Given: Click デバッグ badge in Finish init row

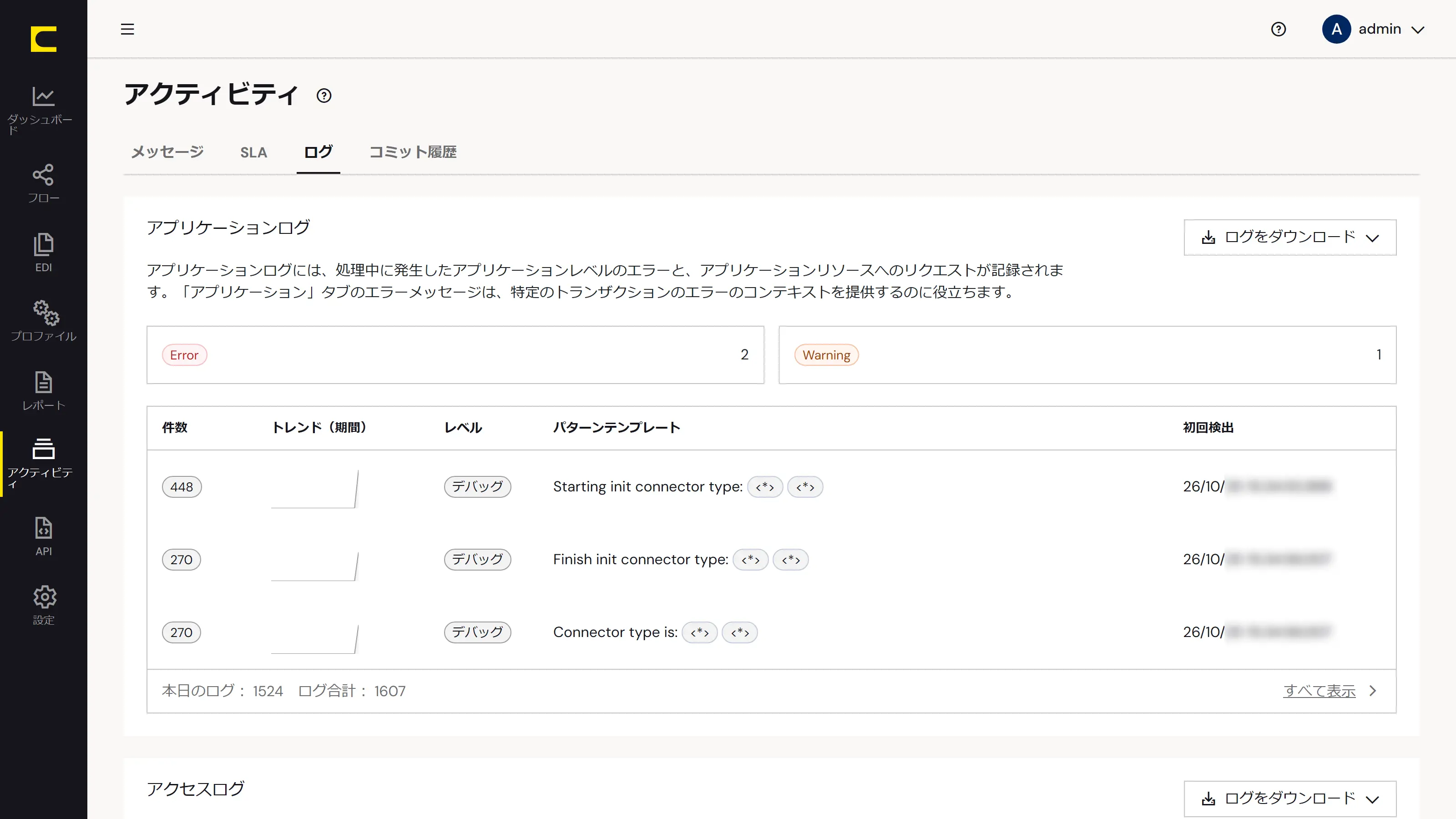Looking at the screenshot, I should click(477, 560).
